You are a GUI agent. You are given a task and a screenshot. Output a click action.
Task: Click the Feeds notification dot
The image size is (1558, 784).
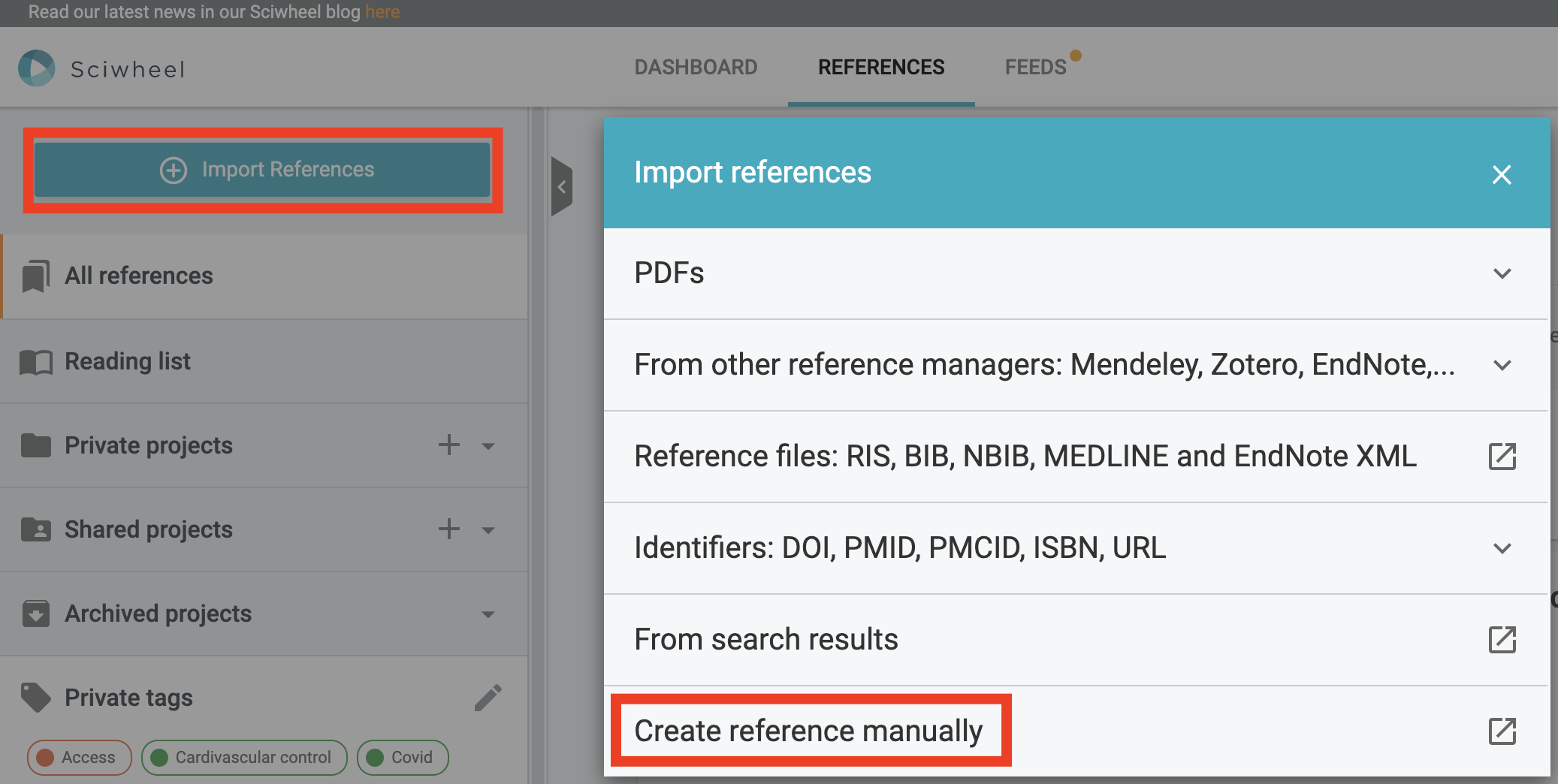tap(1076, 55)
